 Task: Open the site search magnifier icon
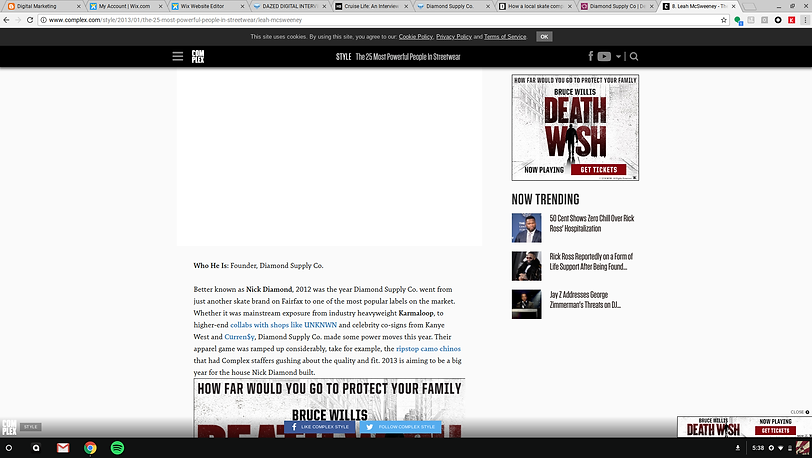click(634, 56)
